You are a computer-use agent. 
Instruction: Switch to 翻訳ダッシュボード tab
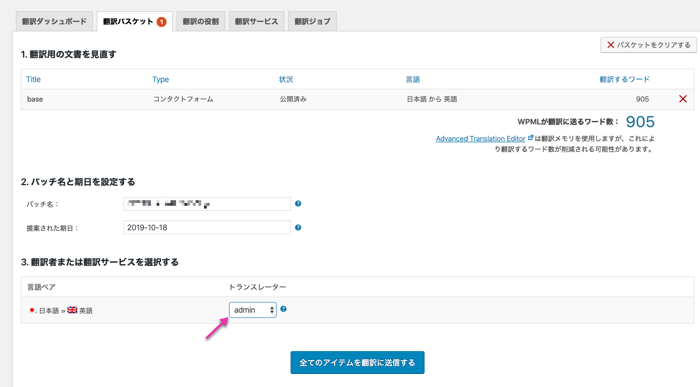(54, 21)
